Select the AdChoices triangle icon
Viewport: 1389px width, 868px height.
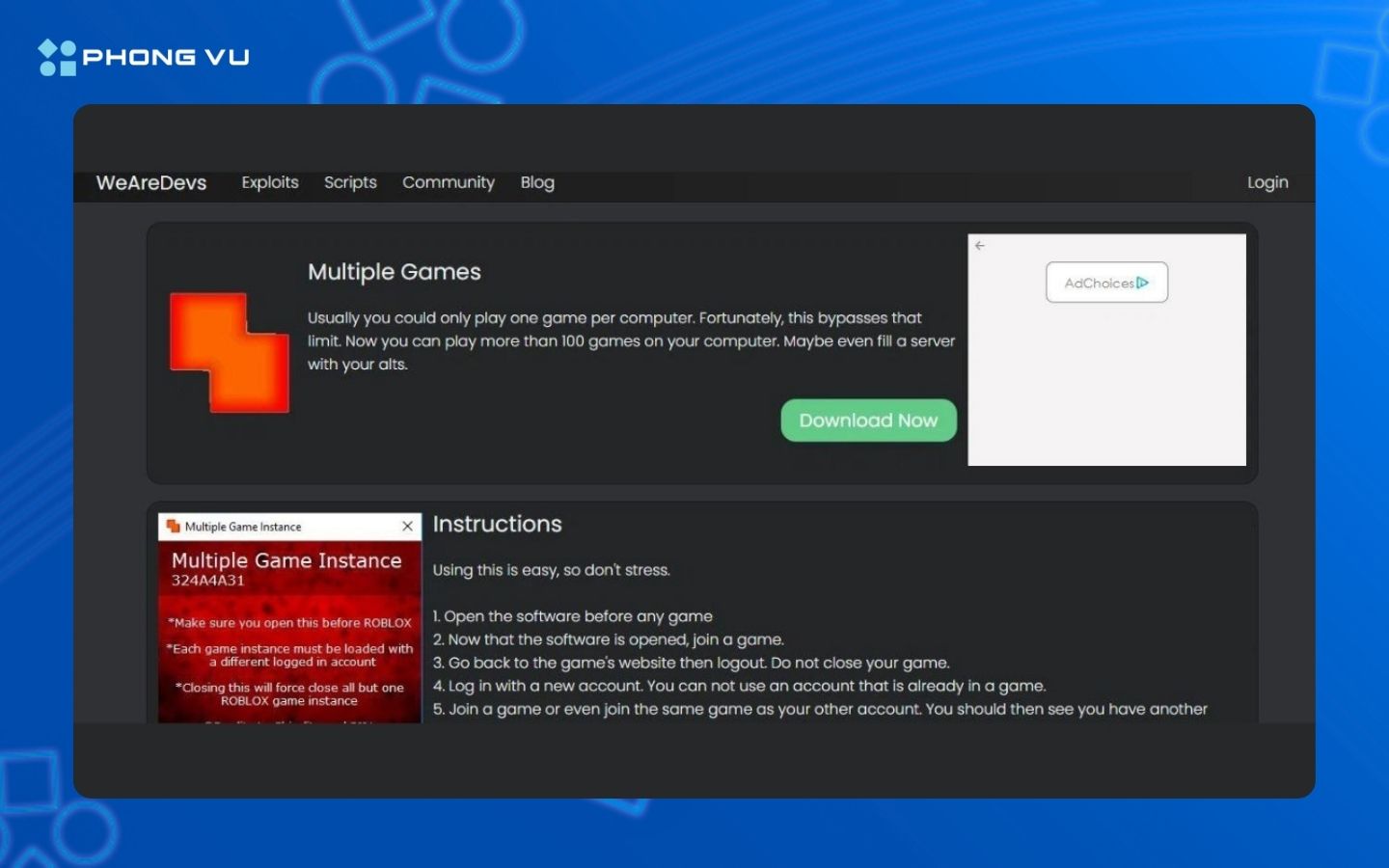pos(1144,283)
